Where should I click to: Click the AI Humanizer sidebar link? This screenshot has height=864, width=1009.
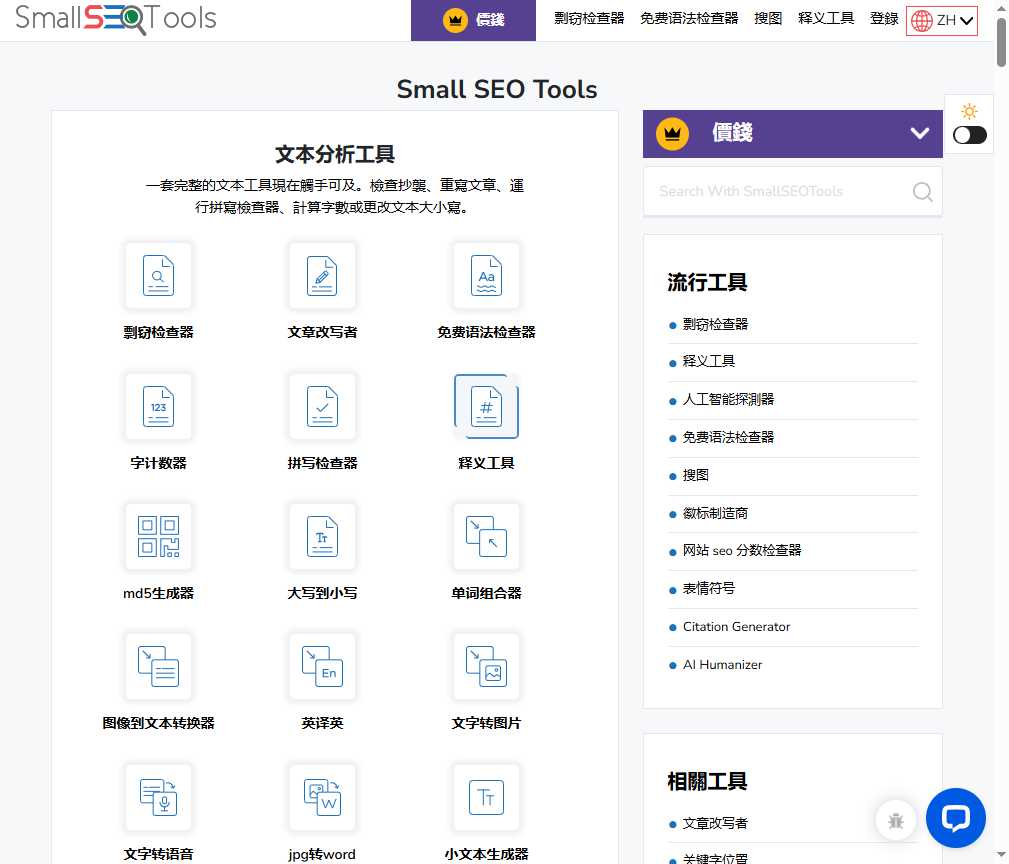coord(720,664)
